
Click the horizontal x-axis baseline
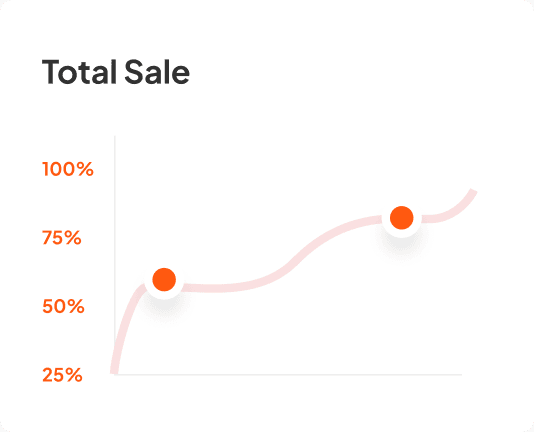(x=288, y=375)
